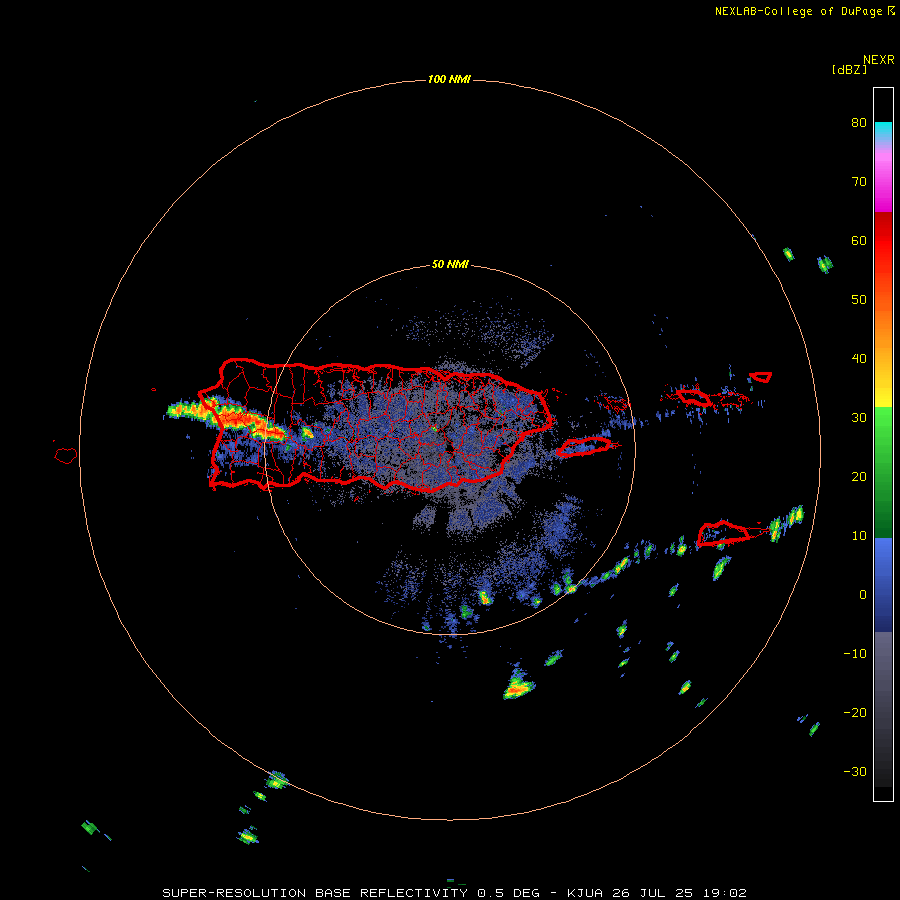Click the 80 value on the dBZ scale
The height and width of the screenshot is (900, 900).
859,122
